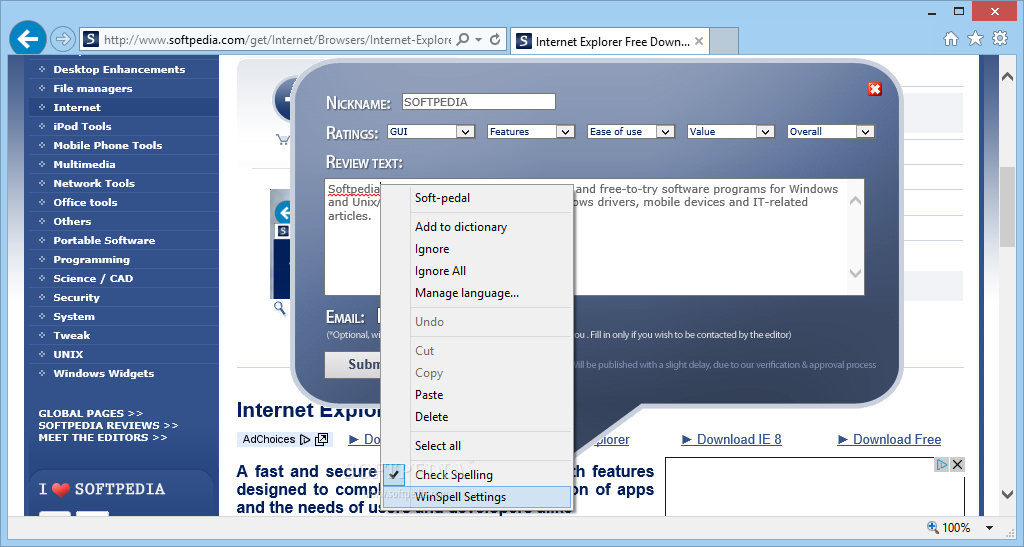The height and width of the screenshot is (547, 1024).
Task: Select Ignore All in the context menu
Action: point(477,271)
